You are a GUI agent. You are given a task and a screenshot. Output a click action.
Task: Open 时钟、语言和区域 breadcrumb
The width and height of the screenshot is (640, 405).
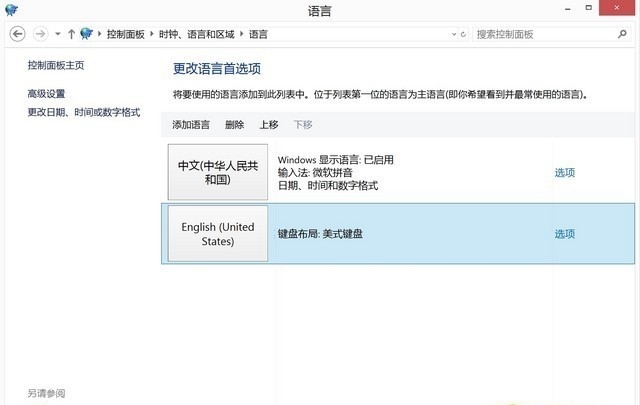[197, 34]
